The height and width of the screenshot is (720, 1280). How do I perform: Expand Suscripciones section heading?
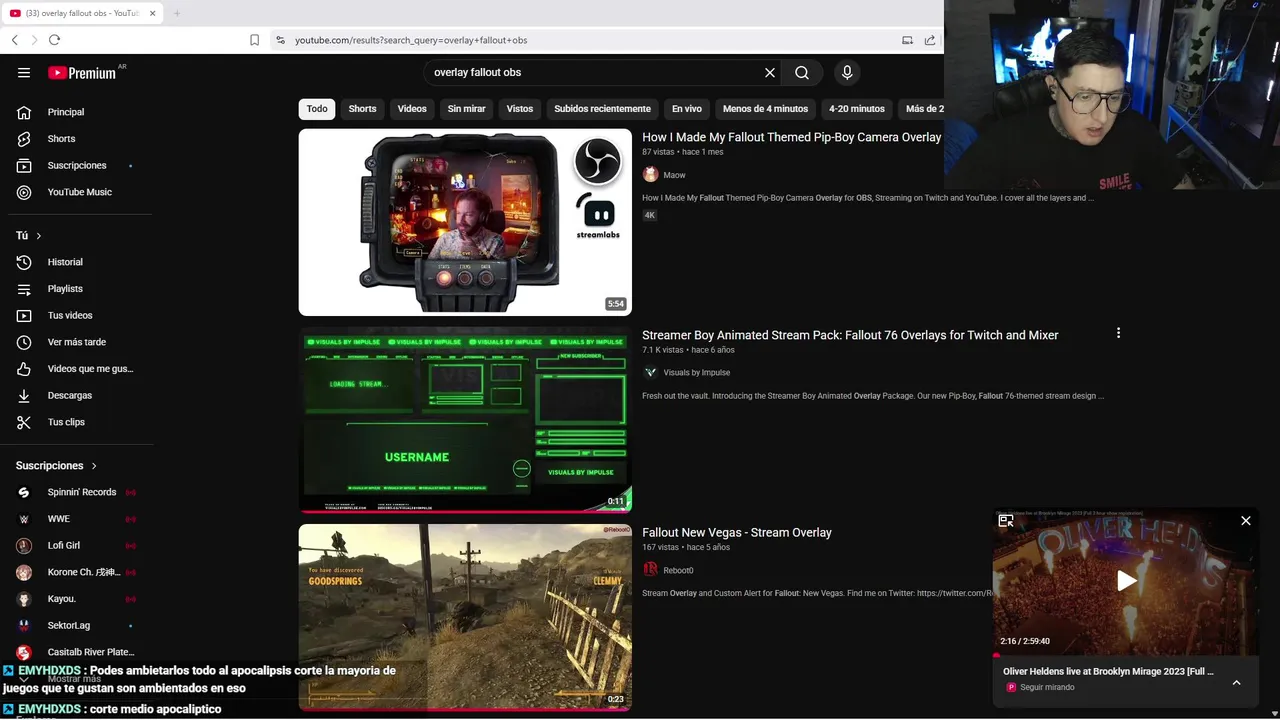click(x=57, y=466)
